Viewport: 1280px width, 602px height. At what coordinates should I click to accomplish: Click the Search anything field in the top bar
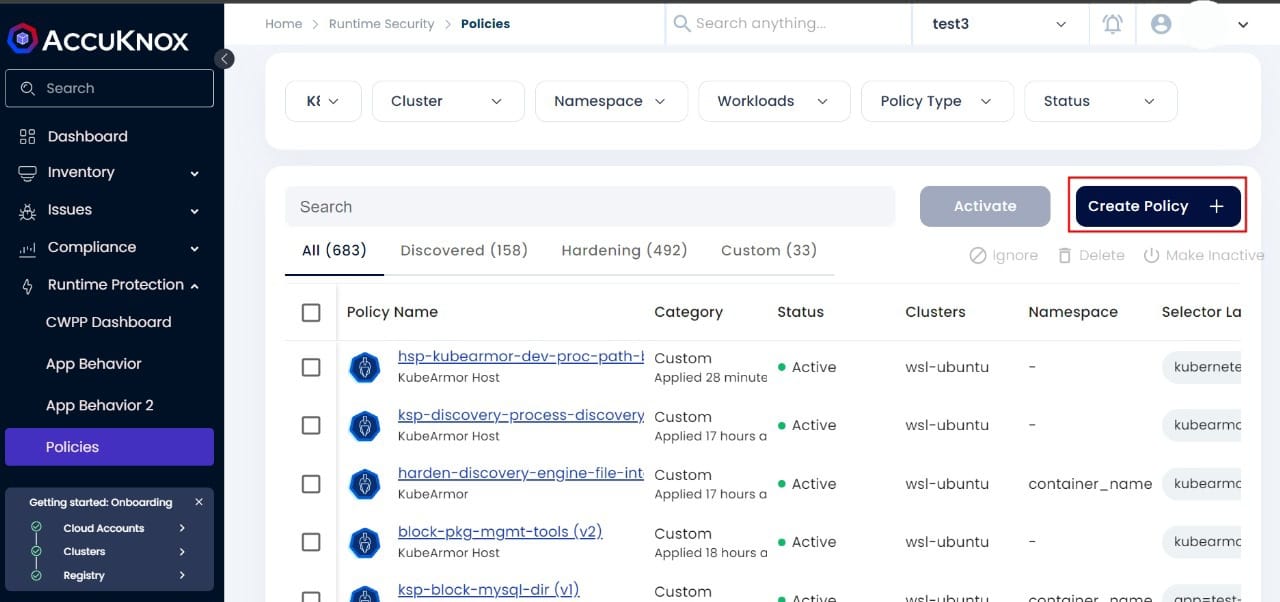tap(788, 24)
